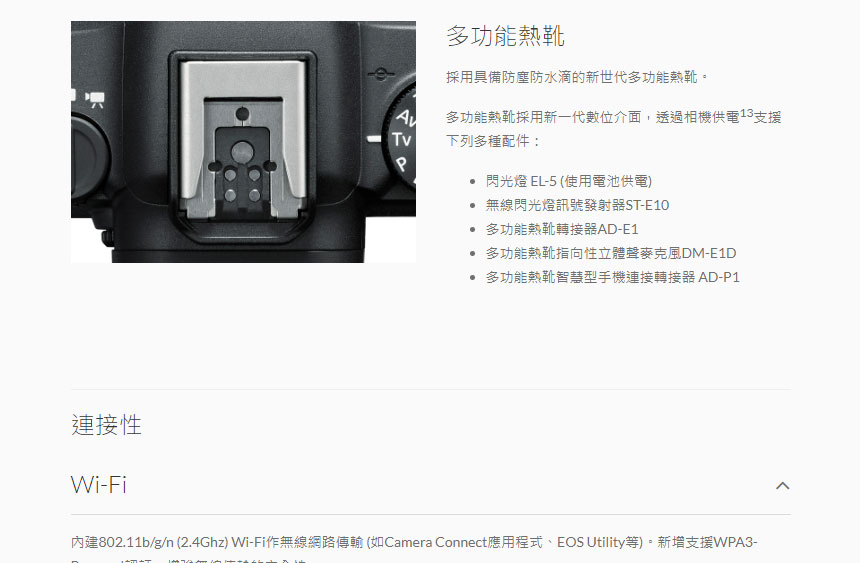The height and width of the screenshot is (563, 860).
Task: Click the 新一代數位介面 paragraph text
Action: (x=613, y=129)
